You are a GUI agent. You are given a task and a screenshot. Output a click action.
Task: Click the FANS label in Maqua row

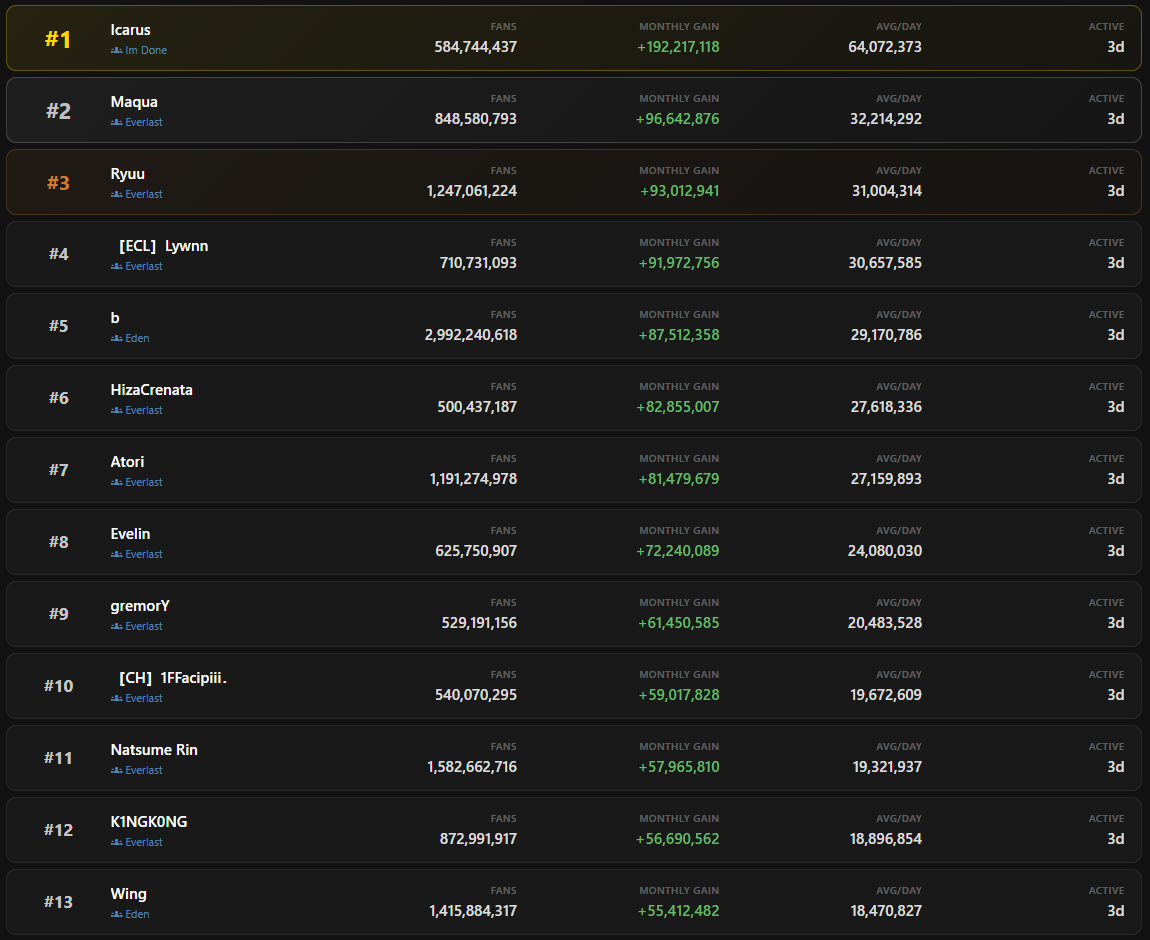(504, 99)
